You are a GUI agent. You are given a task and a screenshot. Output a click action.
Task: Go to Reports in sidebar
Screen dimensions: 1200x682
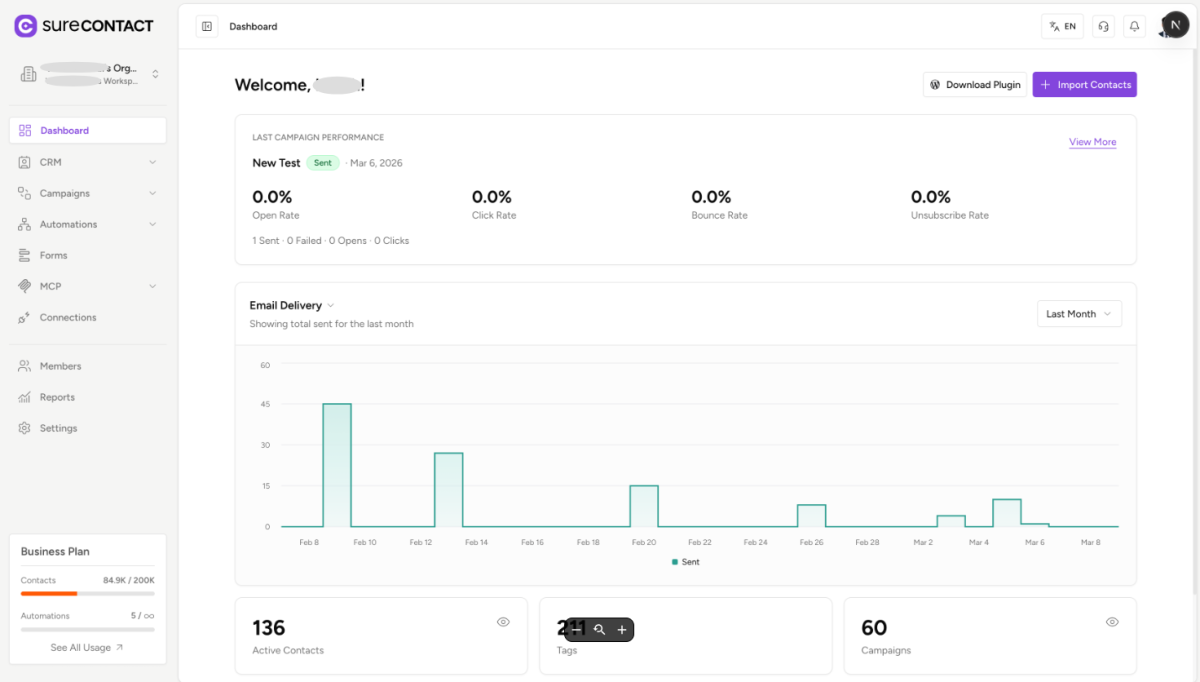(57, 397)
